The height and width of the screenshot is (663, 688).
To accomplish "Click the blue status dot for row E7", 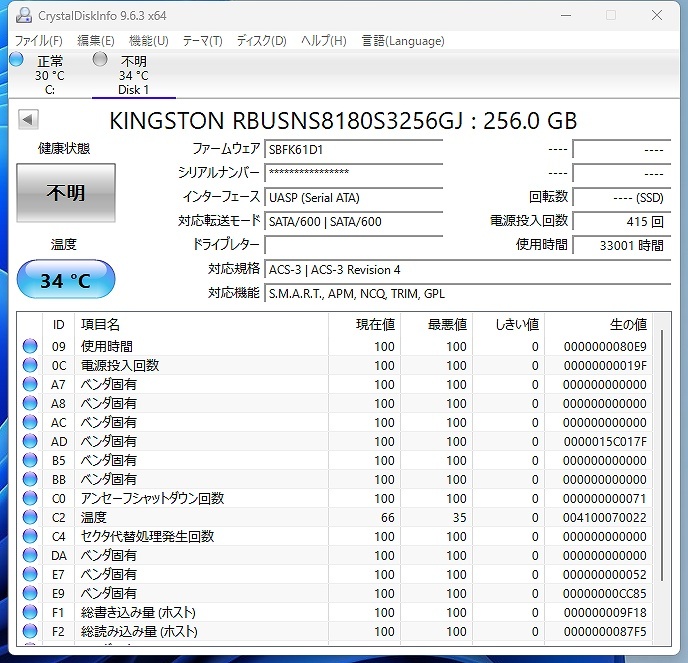I will pyautogui.click(x=30, y=574).
